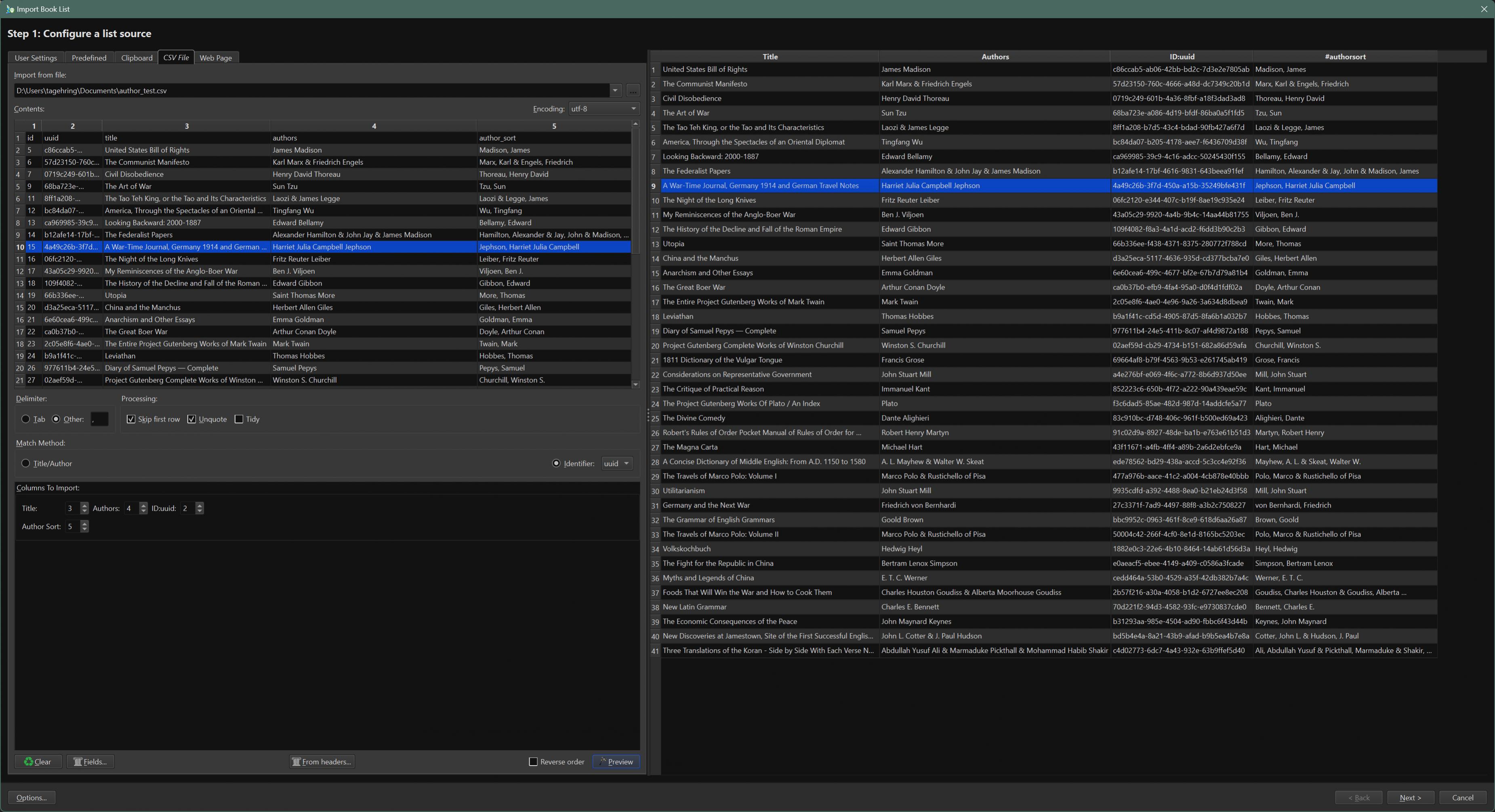
Task: Open the Web Page tab
Action: point(215,57)
